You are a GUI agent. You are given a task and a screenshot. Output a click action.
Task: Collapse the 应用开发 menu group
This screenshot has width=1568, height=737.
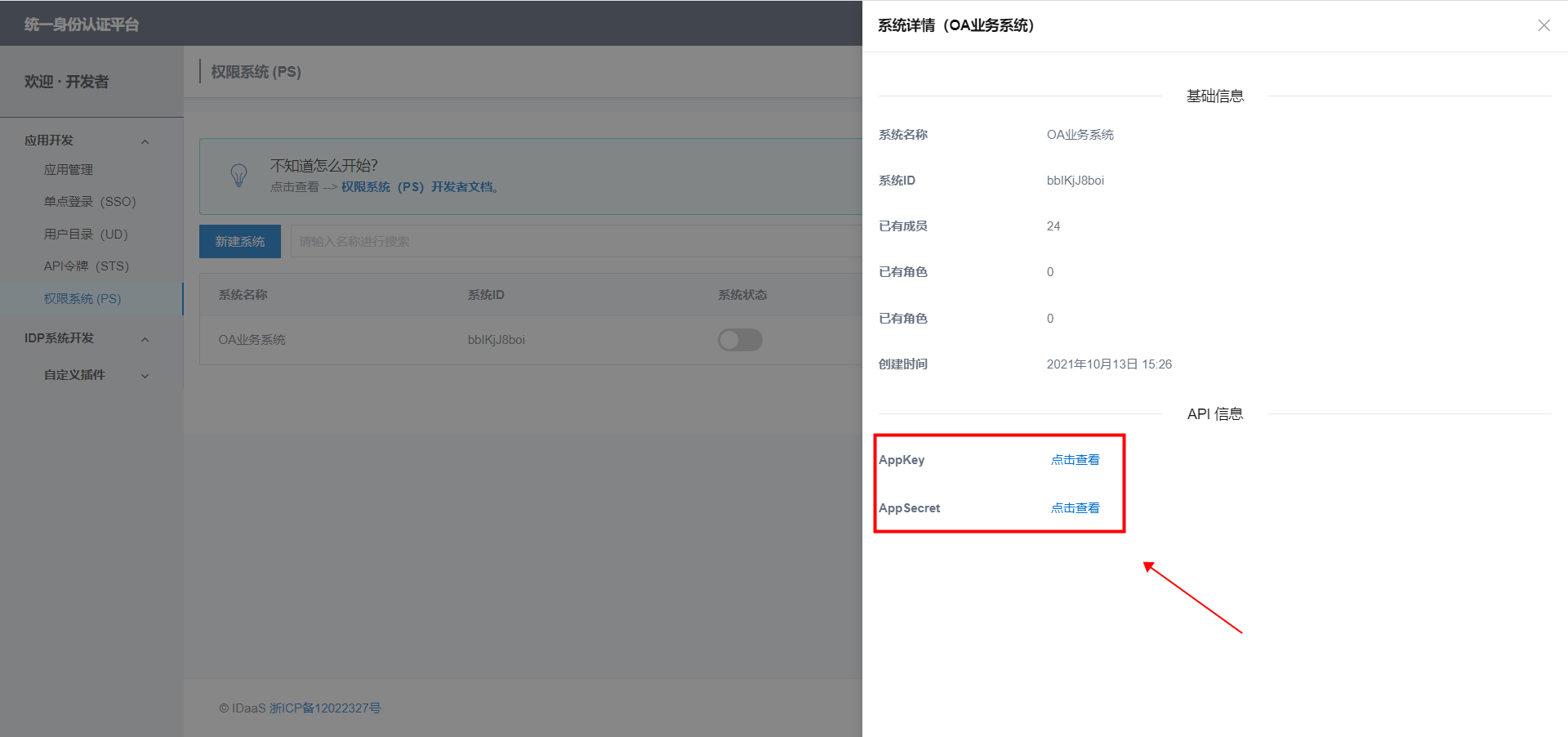click(x=145, y=141)
